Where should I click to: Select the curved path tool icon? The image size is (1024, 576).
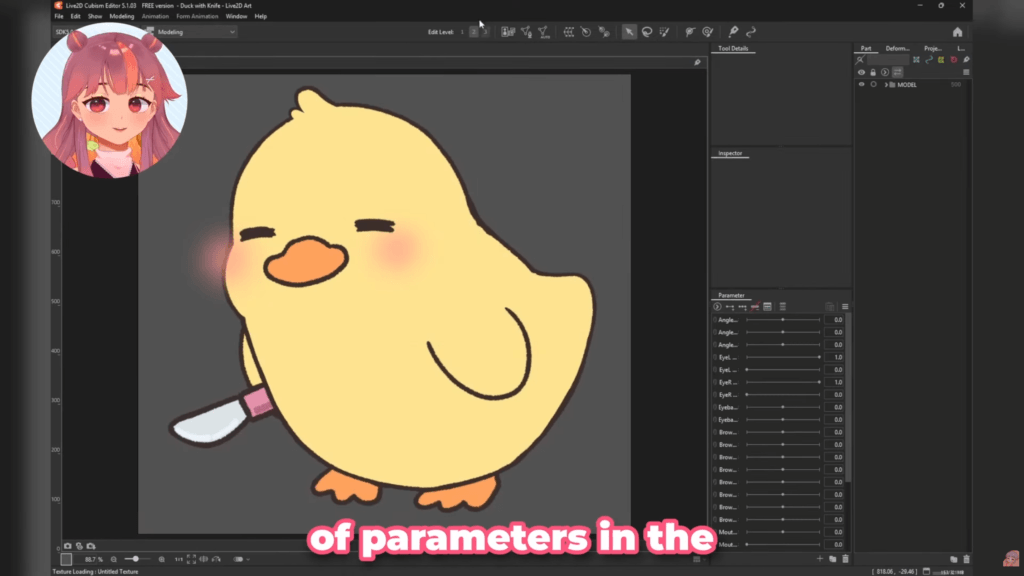tap(751, 31)
